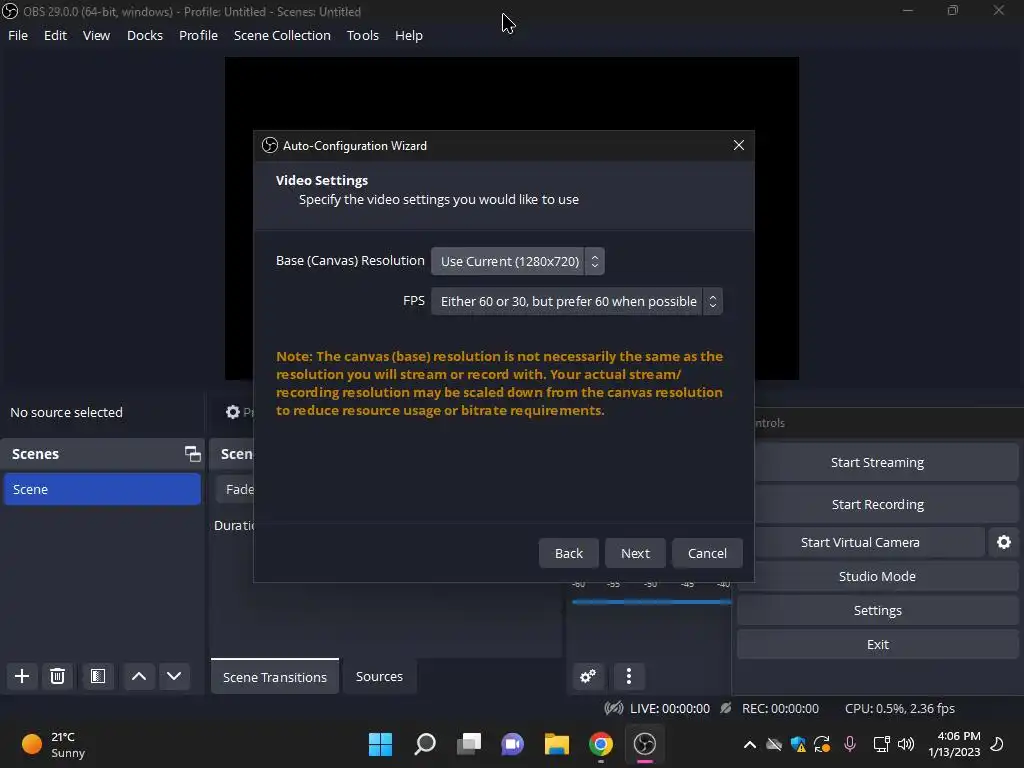Open Virtual Camera settings gear
Screen dimensions: 1024x768
(1004, 542)
